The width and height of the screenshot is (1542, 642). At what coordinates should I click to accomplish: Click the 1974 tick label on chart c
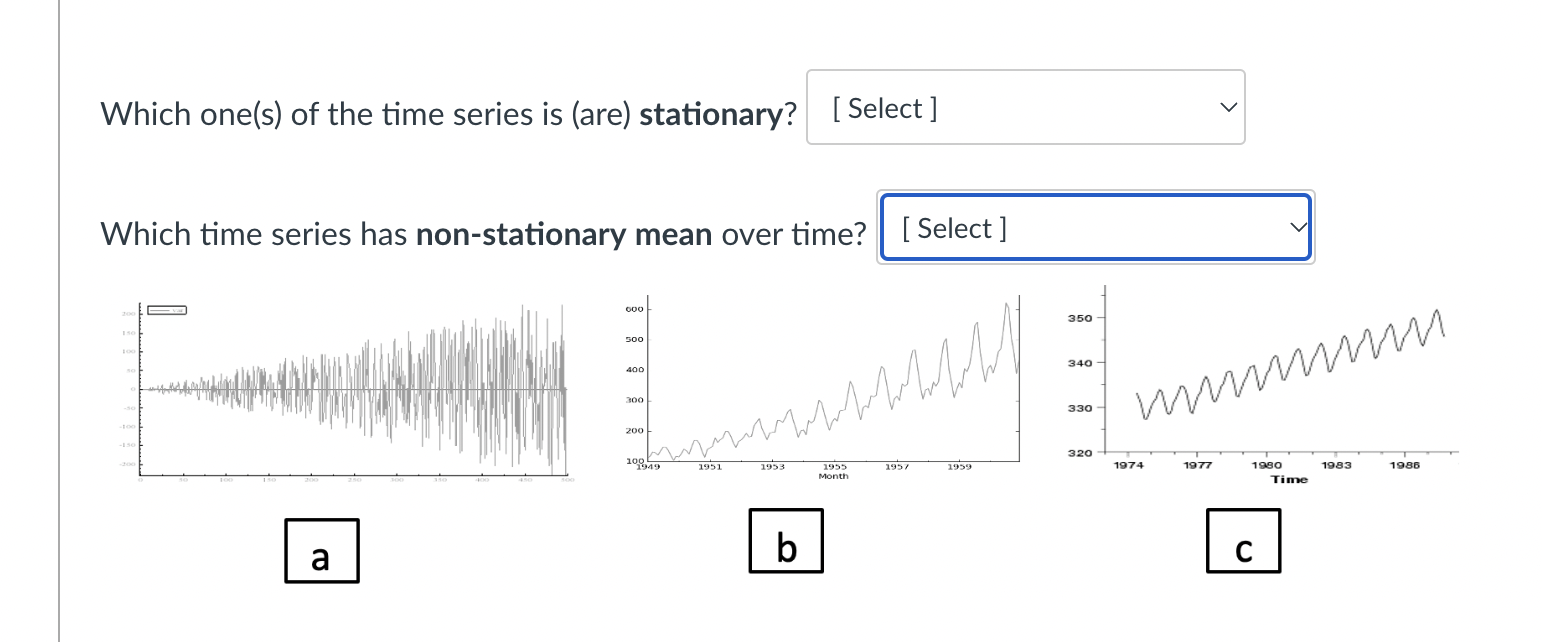pos(1128,464)
